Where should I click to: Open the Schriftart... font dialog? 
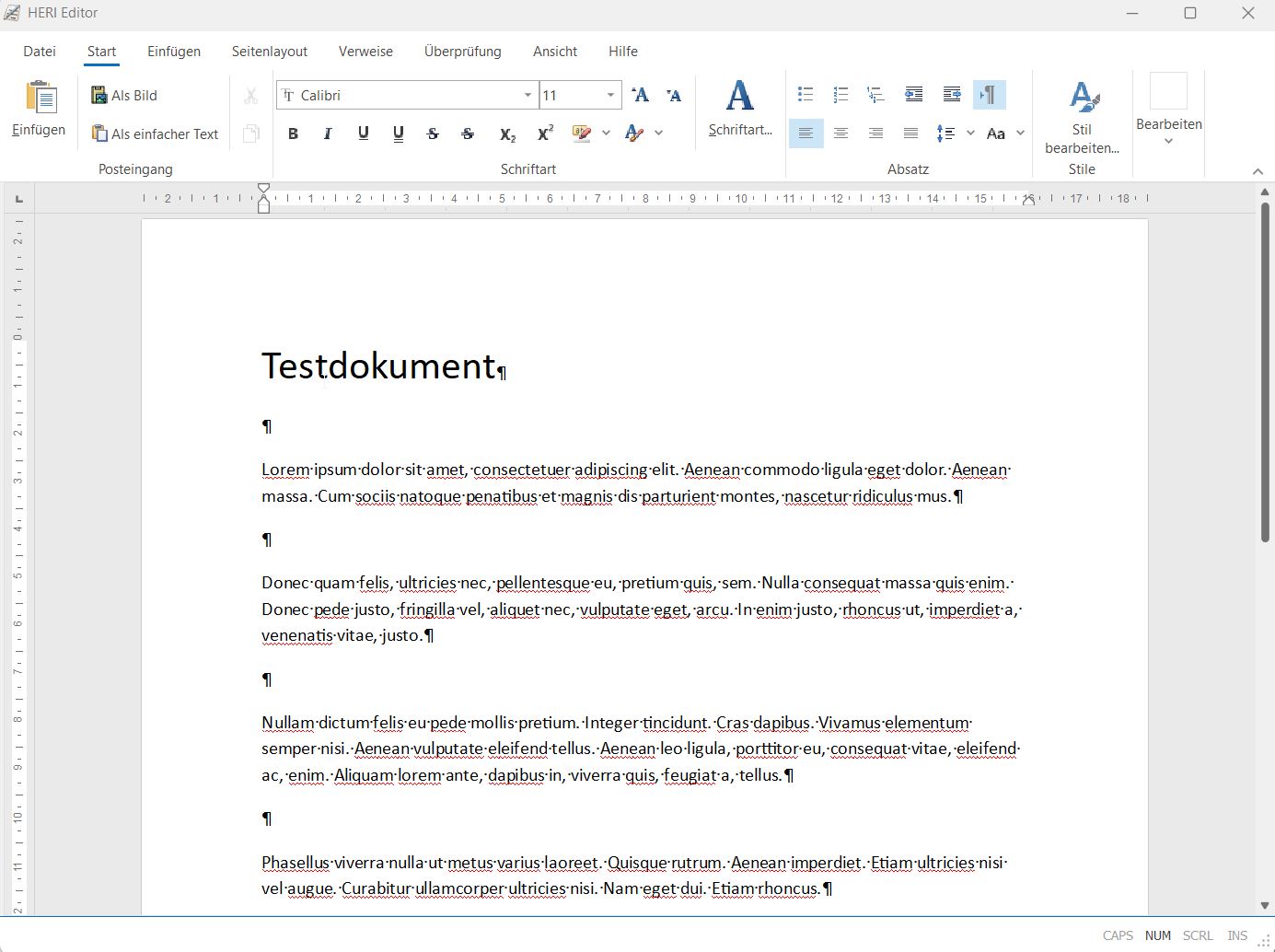[740, 109]
